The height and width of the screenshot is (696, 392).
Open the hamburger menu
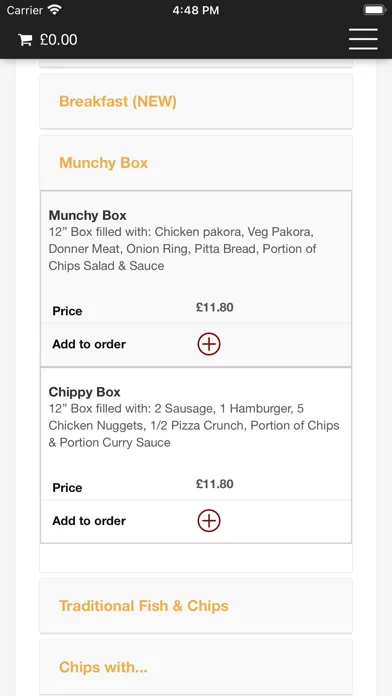tap(363, 39)
